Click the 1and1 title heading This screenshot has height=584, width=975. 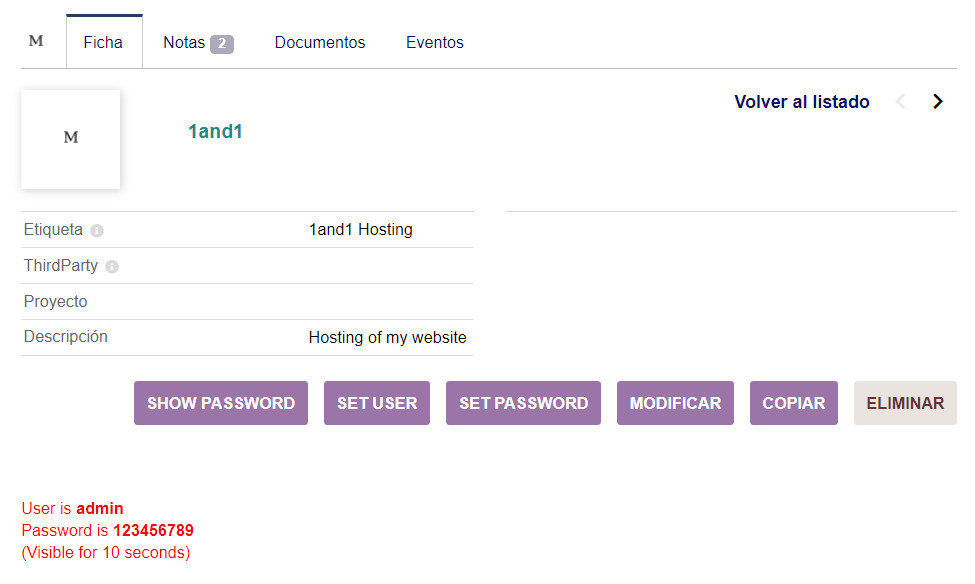coord(215,131)
